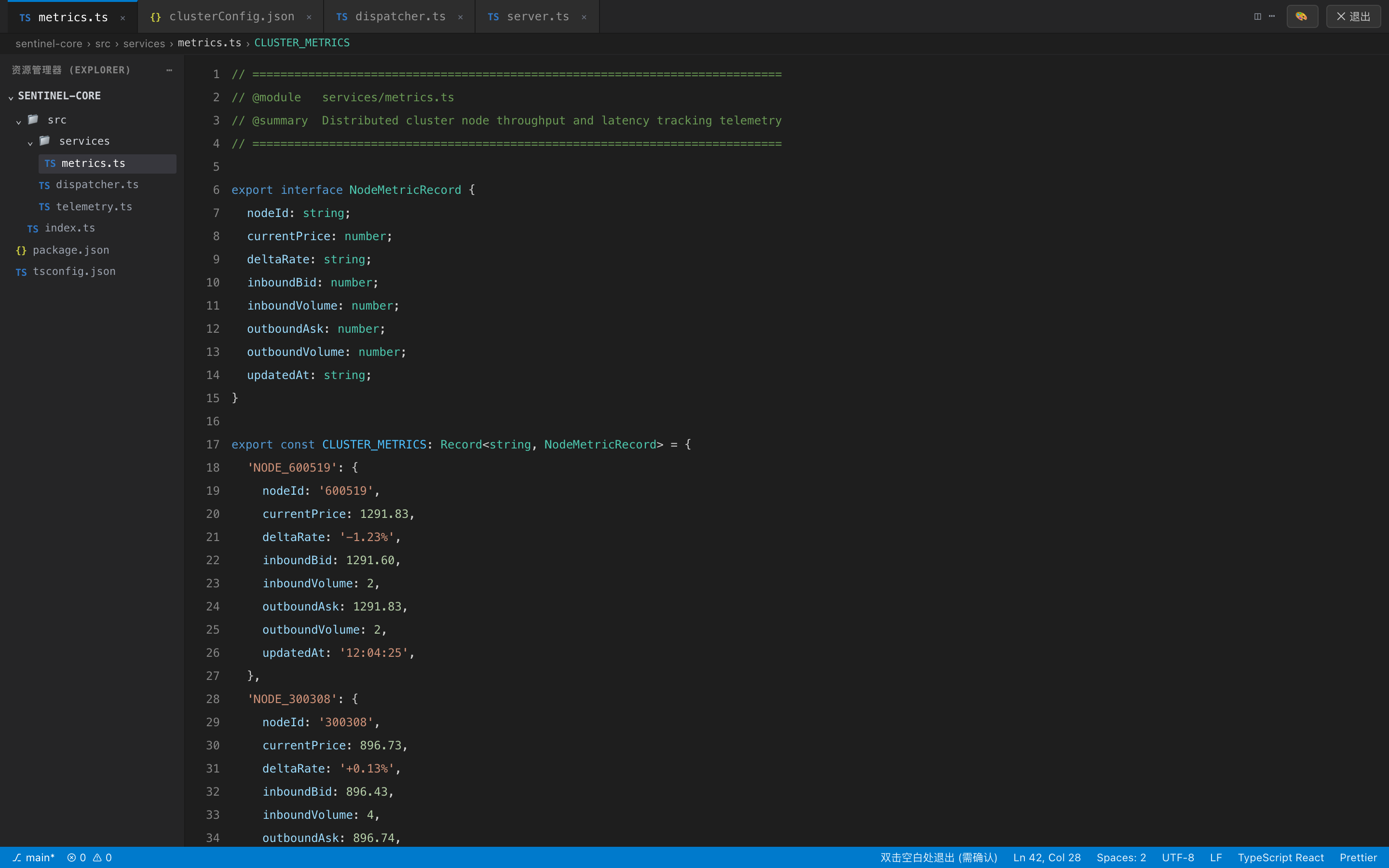Click the deltaRate value '-1.23%'
The width and height of the screenshot is (1389, 868).
coord(367,537)
